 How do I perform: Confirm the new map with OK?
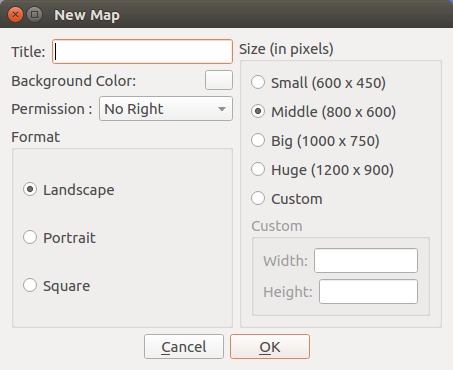pyautogui.click(x=270, y=347)
